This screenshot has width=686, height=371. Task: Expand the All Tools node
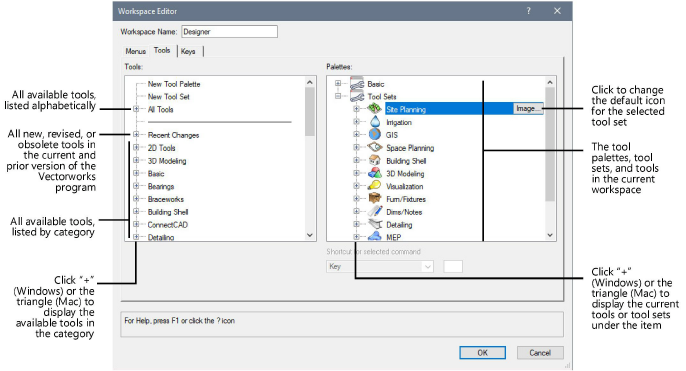click(136, 109)
